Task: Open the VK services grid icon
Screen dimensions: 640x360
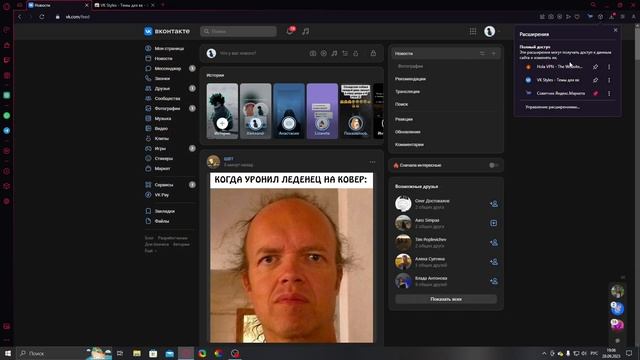Action: point(473,31)
